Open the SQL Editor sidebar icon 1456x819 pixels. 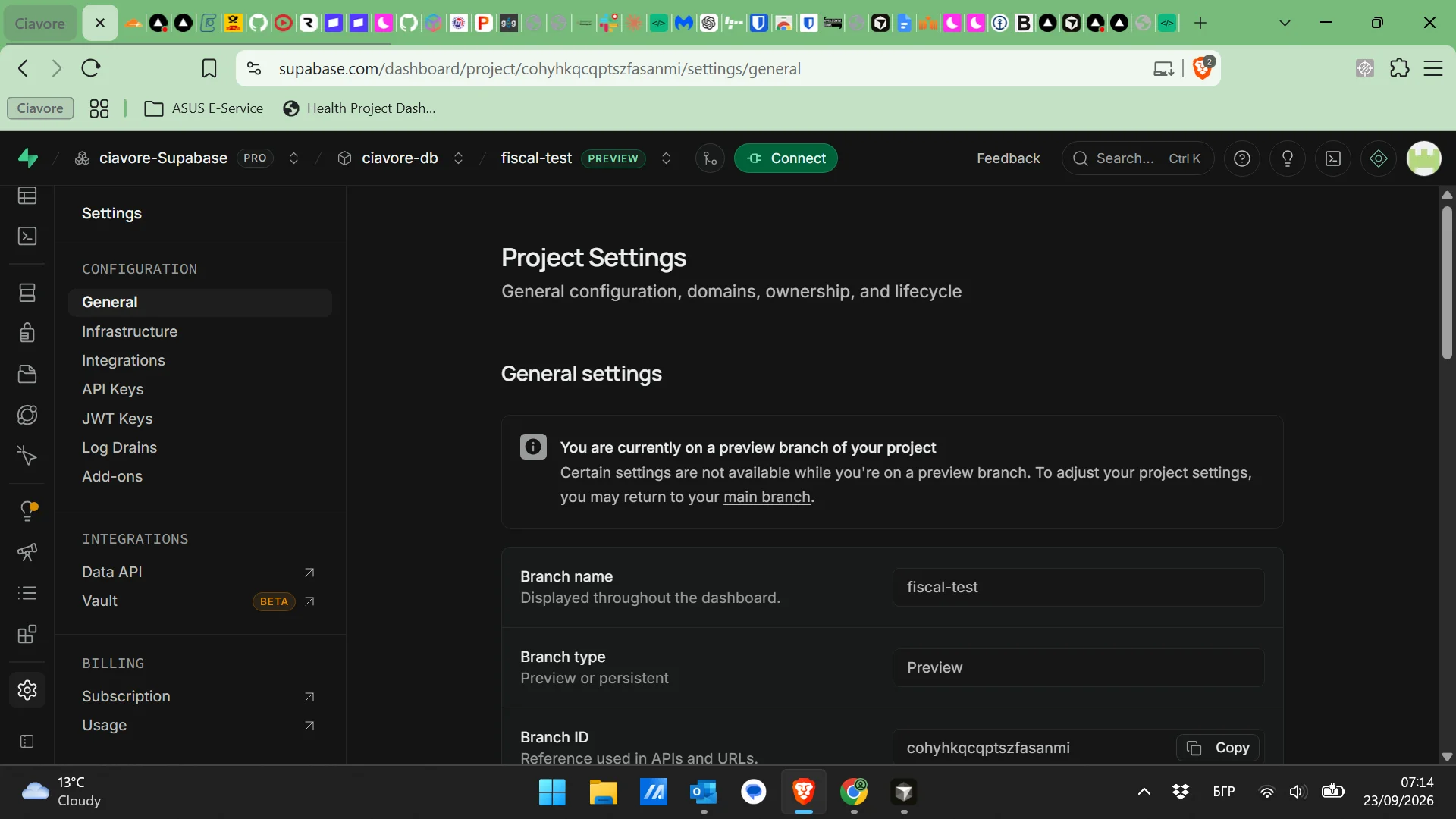(27, 237)
